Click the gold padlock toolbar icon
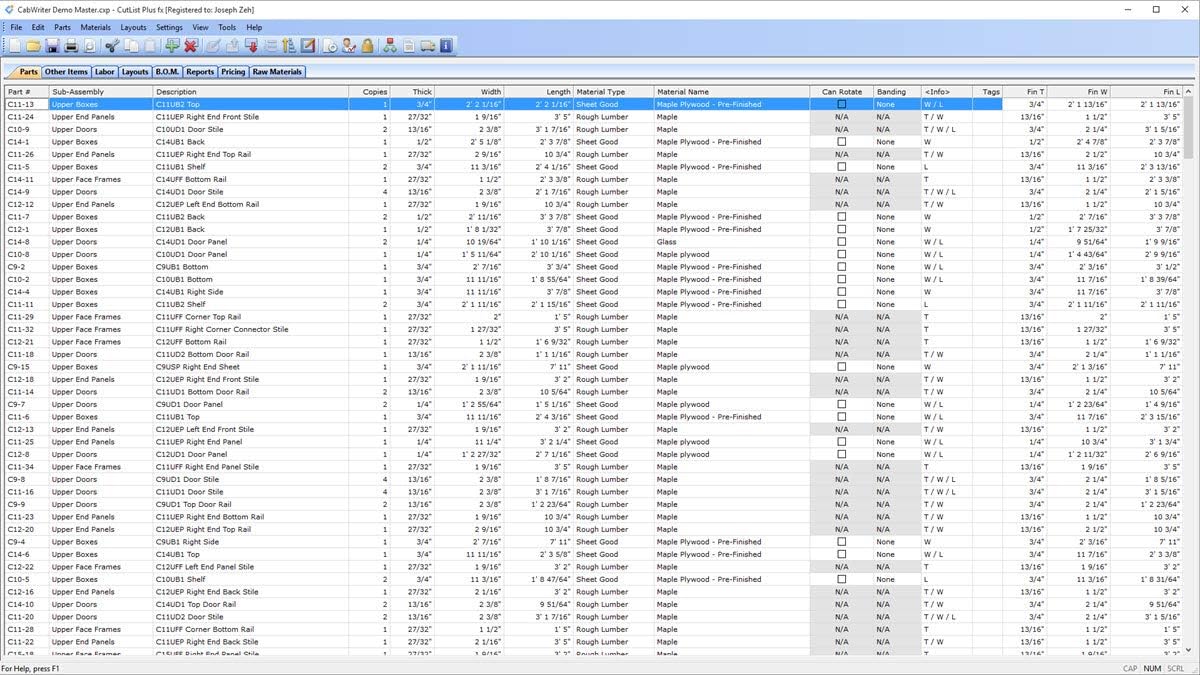The width and height of the screenshot is (1200, 675). [x=367, y=46]
